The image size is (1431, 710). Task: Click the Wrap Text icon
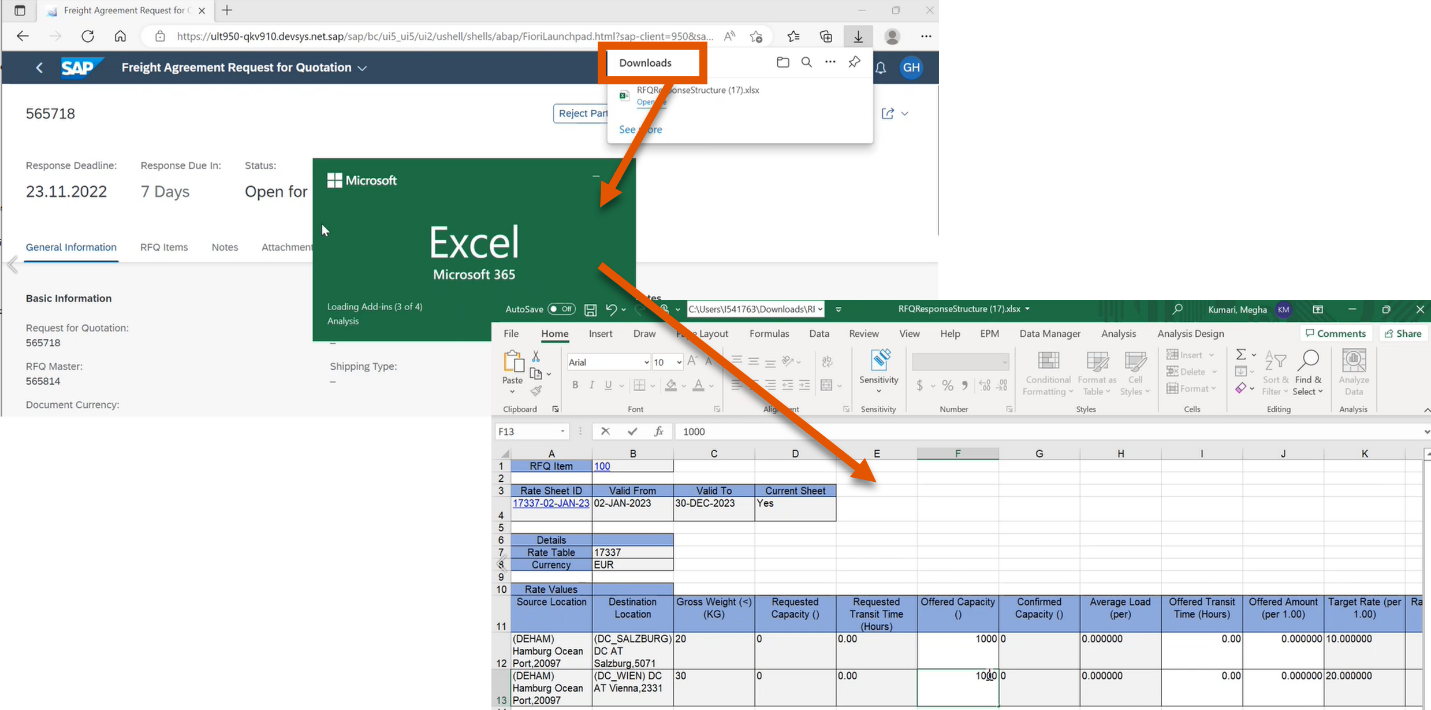[826, 362]
